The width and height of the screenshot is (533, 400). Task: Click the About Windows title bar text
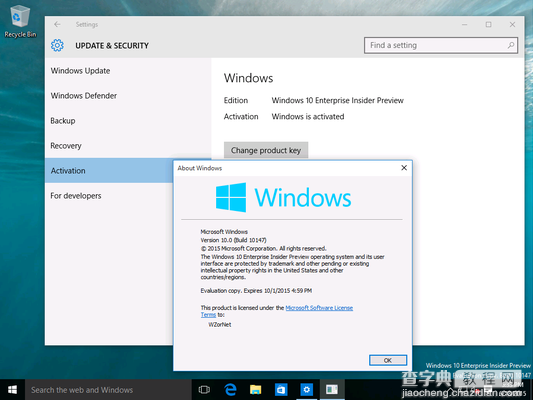click(x=200, y=168)
